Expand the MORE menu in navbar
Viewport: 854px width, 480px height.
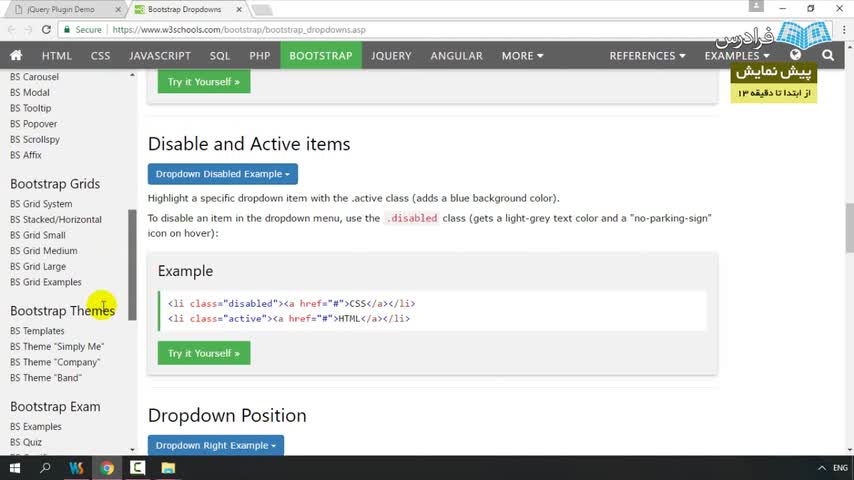click(x=522, y=56)
